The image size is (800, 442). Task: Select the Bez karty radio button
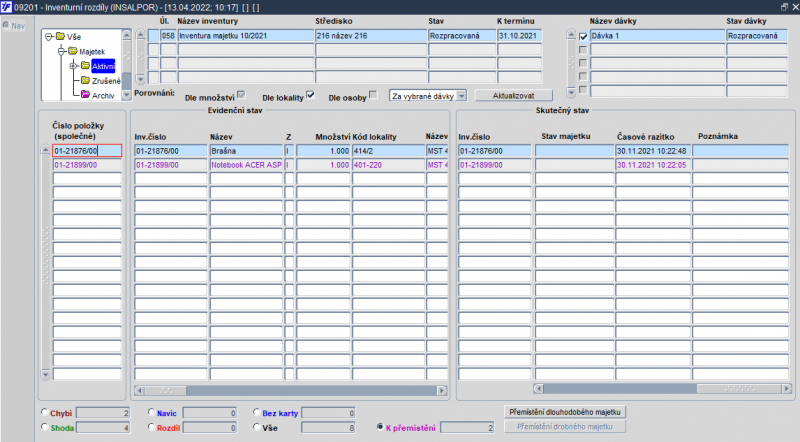point(257,412)
